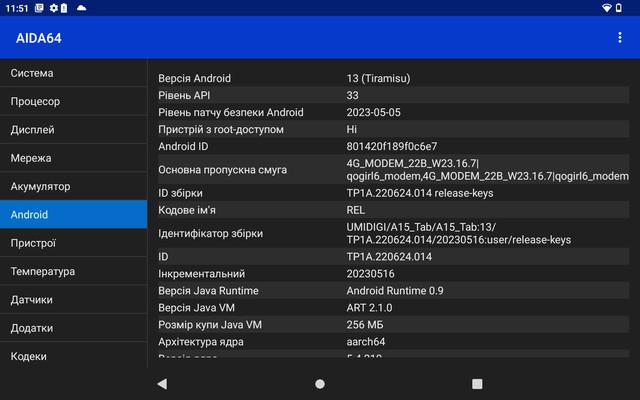Tap the battery icon at top right
Viewport: 640px width, 400px height.
[x=619, y=8]
